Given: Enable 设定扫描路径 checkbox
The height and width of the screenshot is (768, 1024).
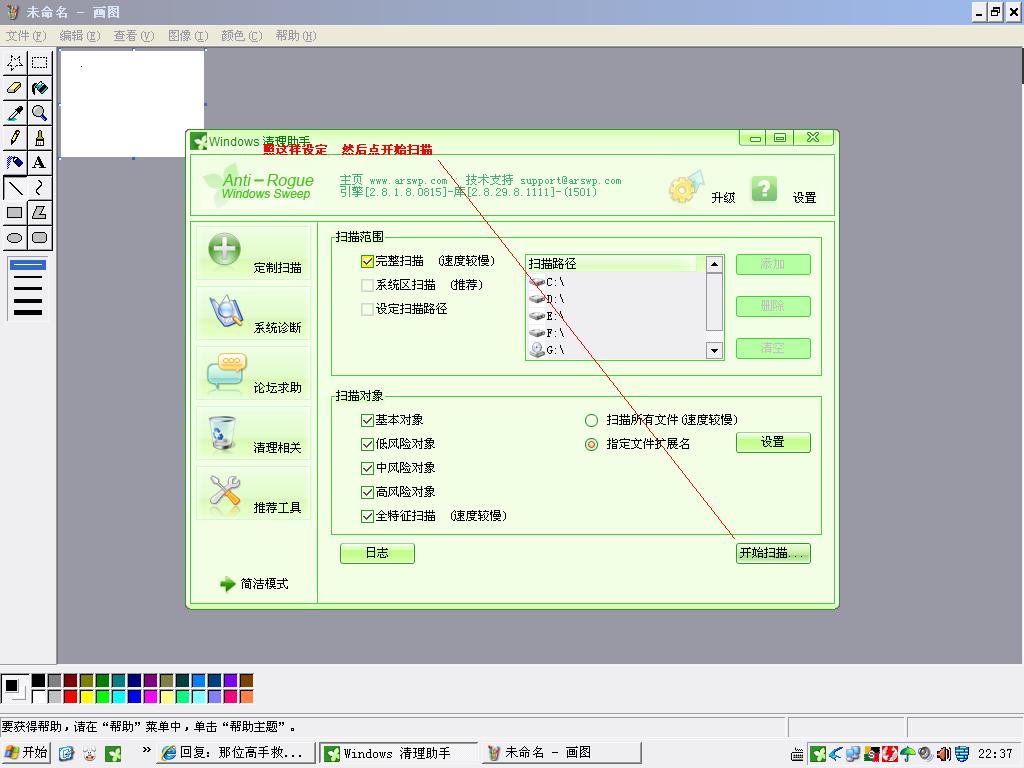Looking at the screenshot, I should point(367,309).
